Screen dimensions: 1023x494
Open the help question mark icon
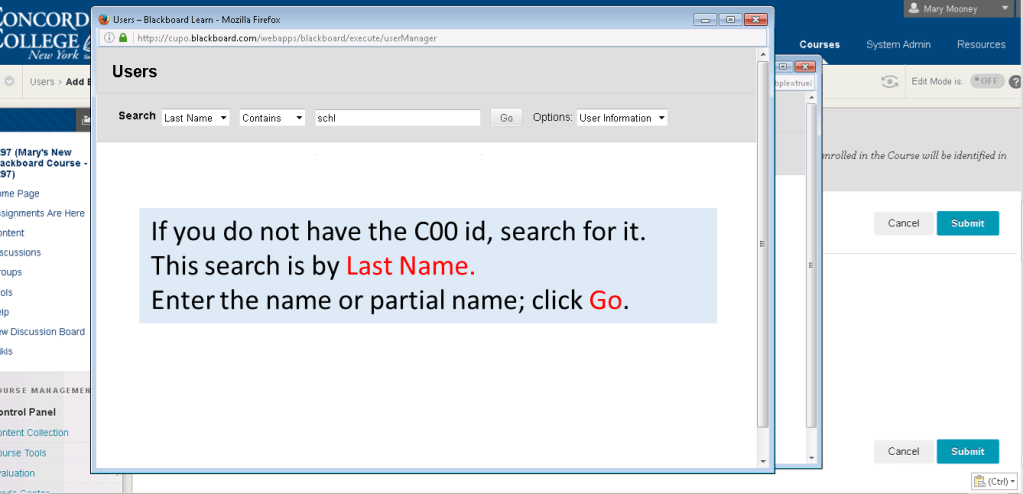point(1015,82)
